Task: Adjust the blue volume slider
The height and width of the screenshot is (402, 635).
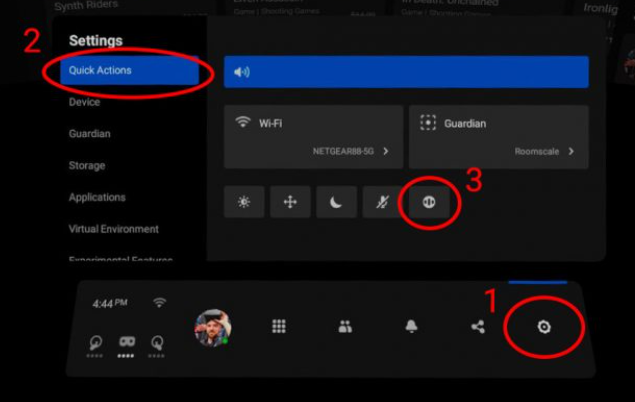Action: point(406,72)
